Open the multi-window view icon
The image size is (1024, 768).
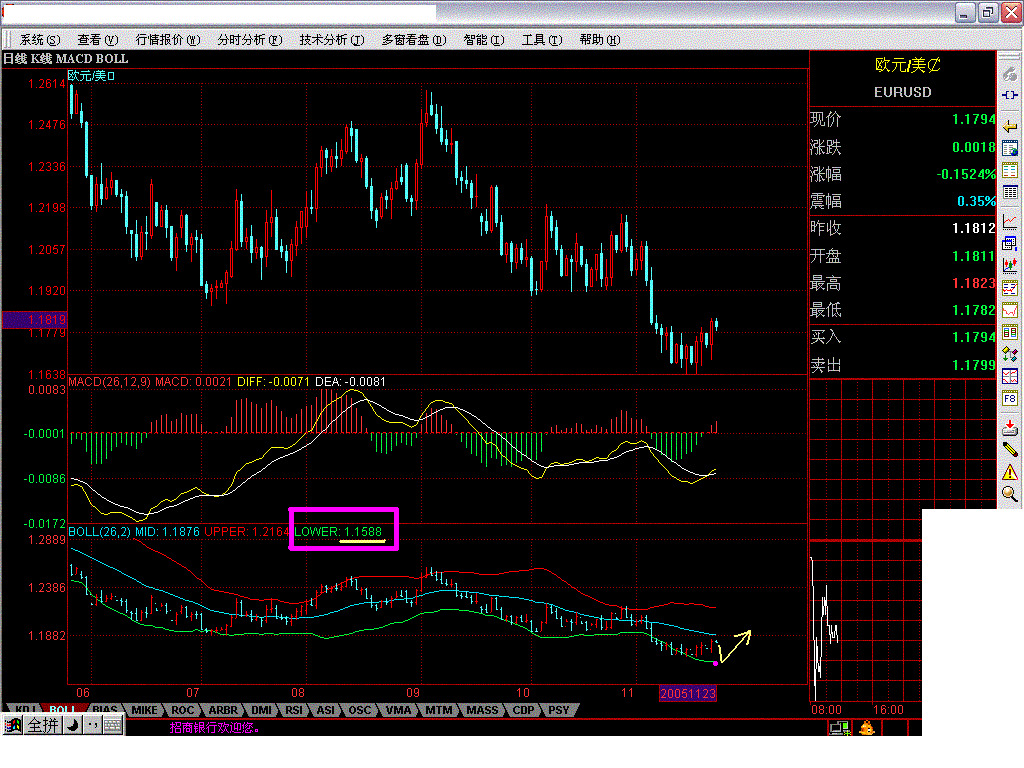pyautogui.click(x=1010, y=244)
